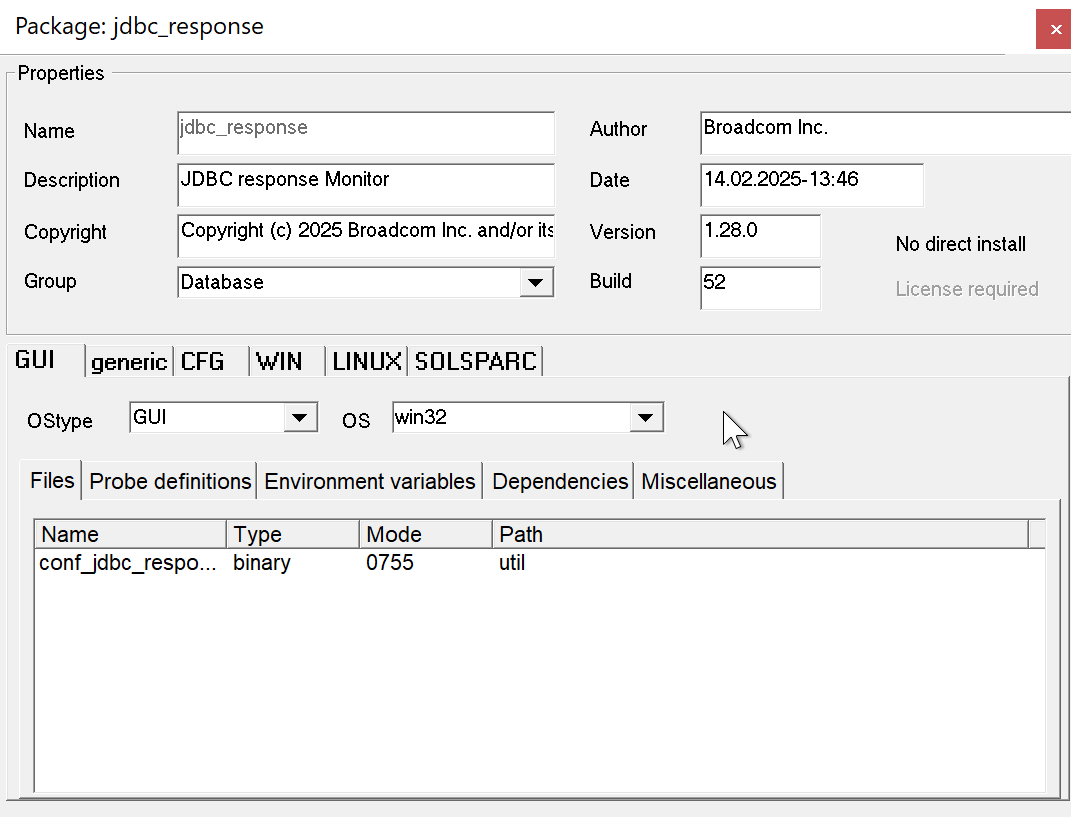Open the Miscellaneous tab
The height and width of the screenshot is (817, 1071).
709,482
